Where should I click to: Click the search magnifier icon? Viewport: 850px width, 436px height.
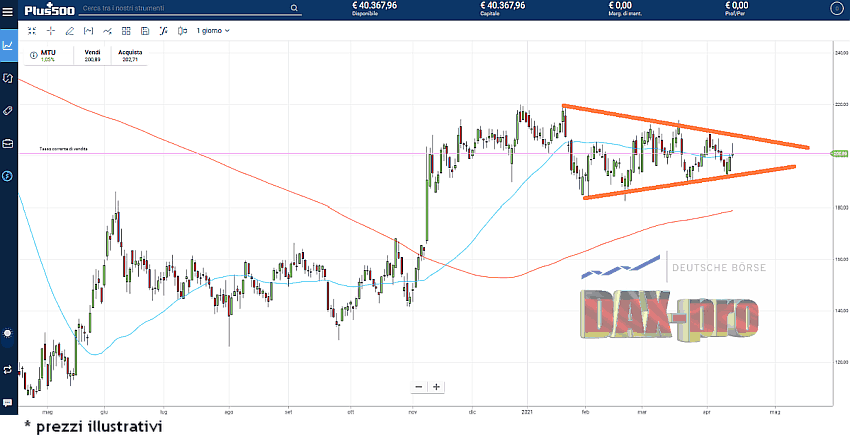click(x=294, y=8)
